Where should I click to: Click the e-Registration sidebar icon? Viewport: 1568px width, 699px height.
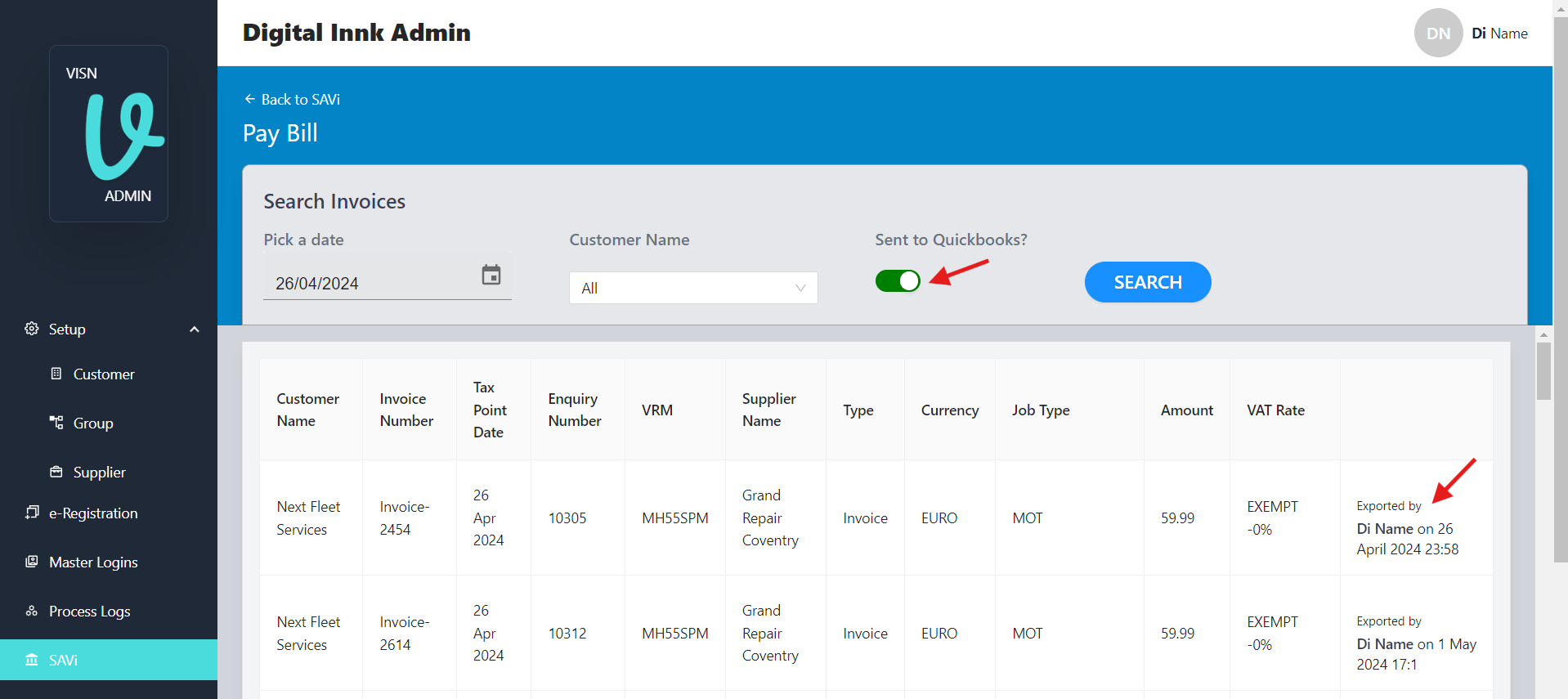tap(32, 513)
